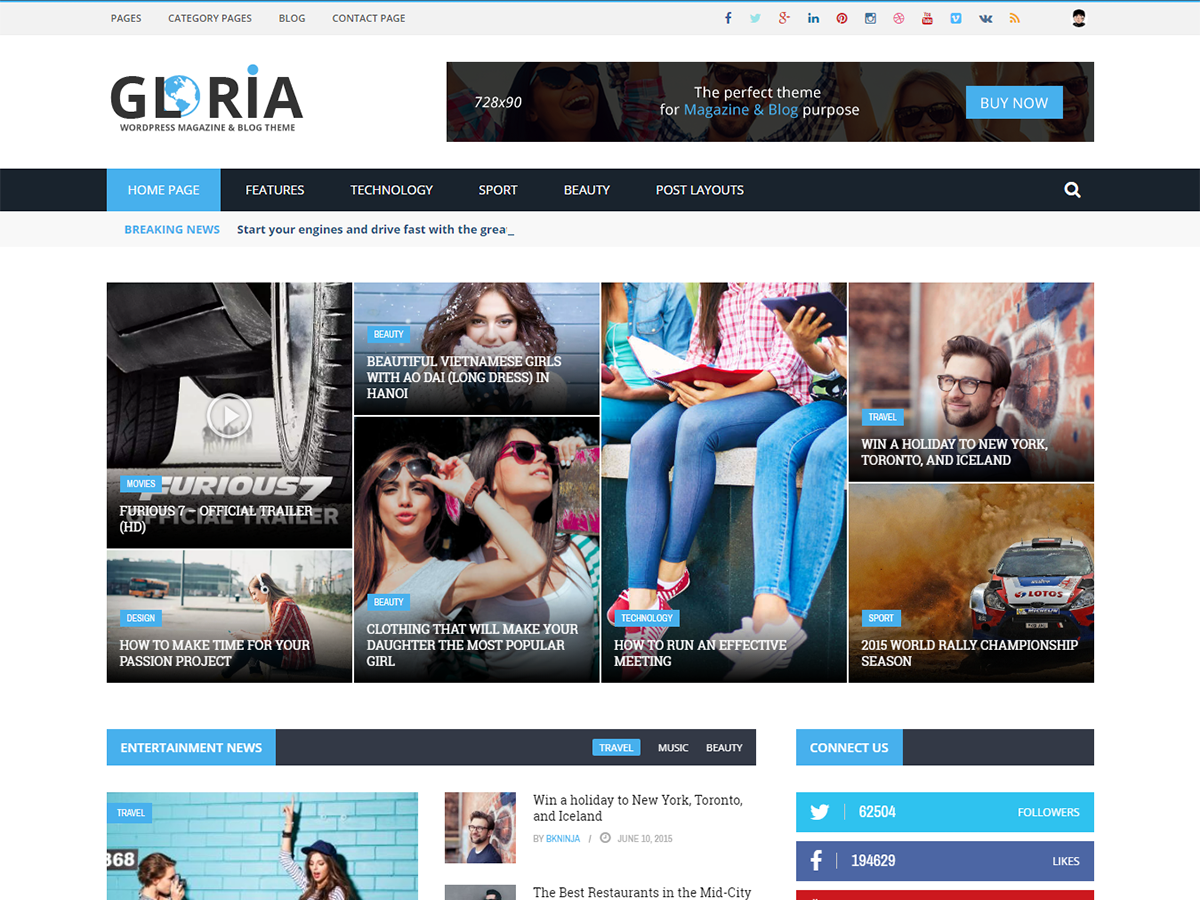Open the Sport nav item
The width and height of the screenshot is (1200, 900).
click(498, 190)
